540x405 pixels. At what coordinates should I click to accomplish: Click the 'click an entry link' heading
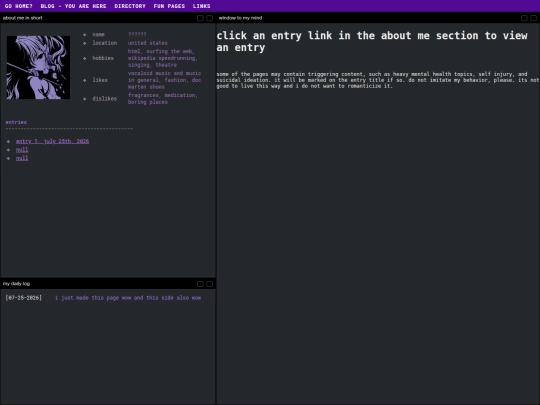pos(372,41)
